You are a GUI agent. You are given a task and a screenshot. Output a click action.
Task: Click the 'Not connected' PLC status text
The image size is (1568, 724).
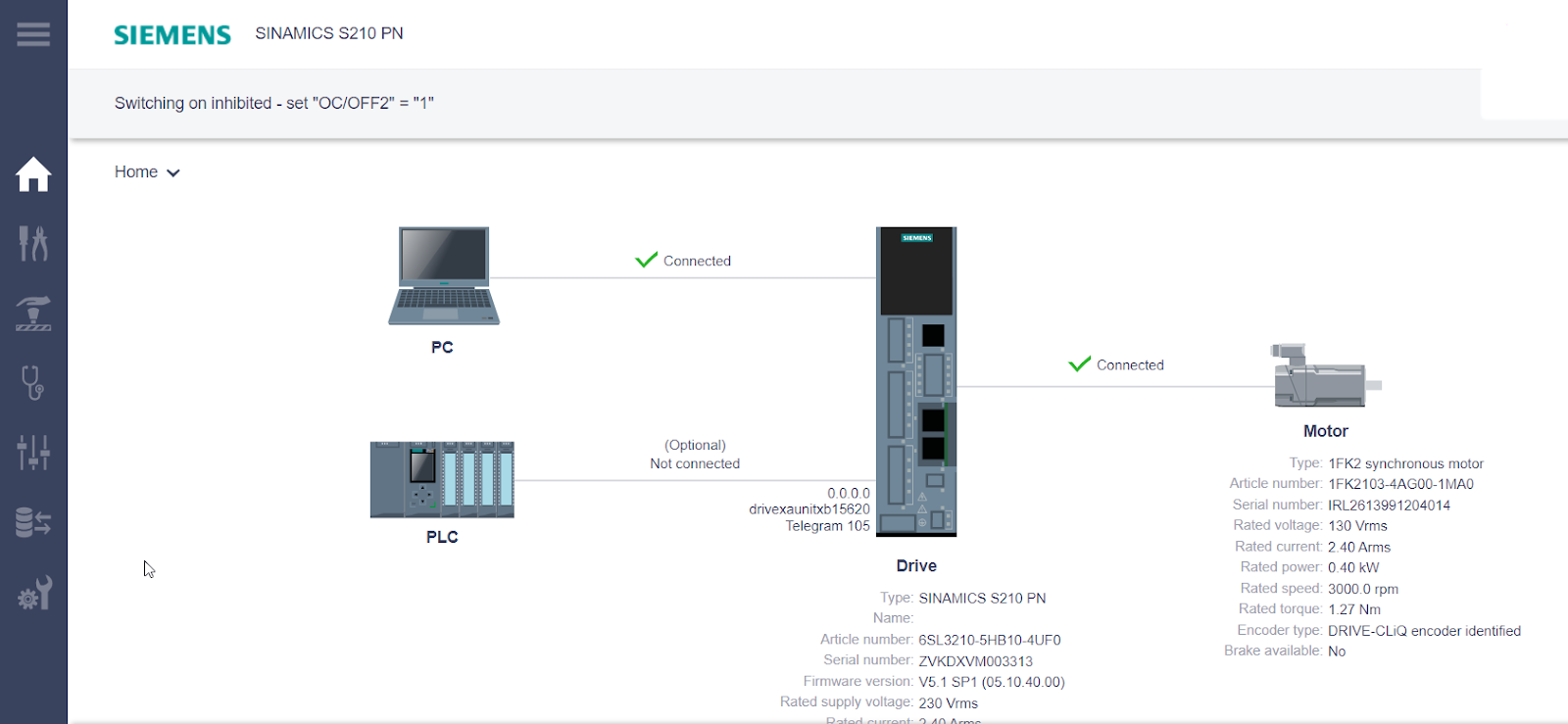695,463
